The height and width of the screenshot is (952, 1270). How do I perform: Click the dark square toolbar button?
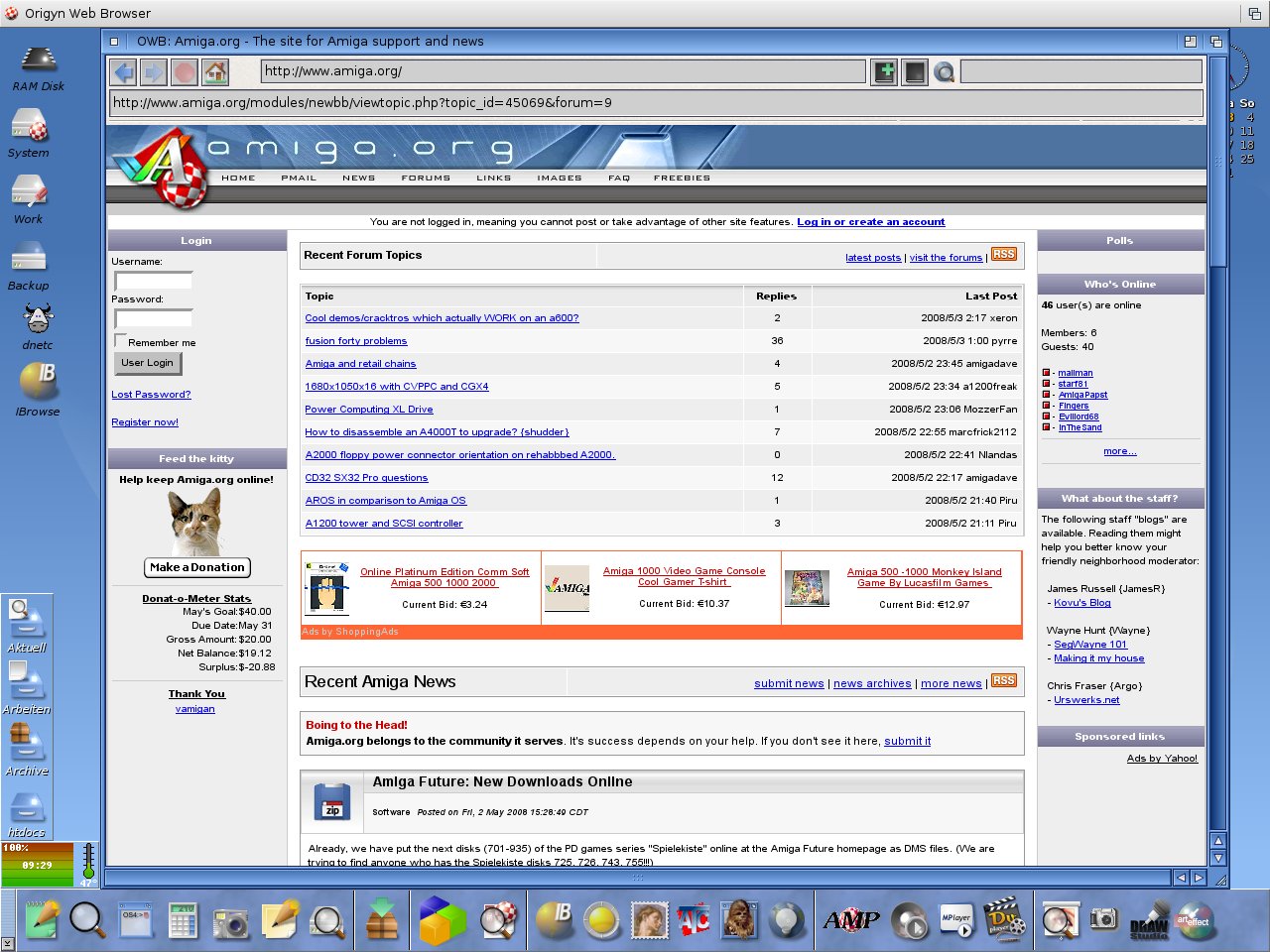tap(914, 71)
